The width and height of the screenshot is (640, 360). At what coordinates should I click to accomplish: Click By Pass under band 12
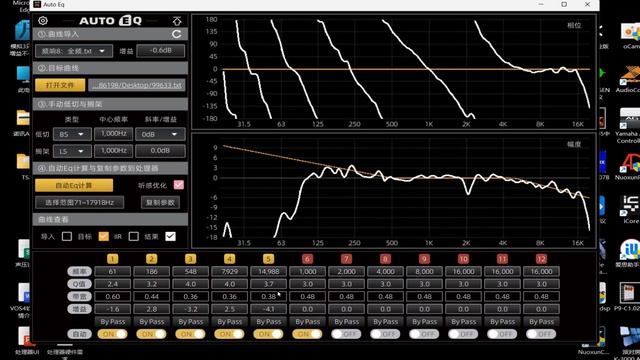[541, 322]
